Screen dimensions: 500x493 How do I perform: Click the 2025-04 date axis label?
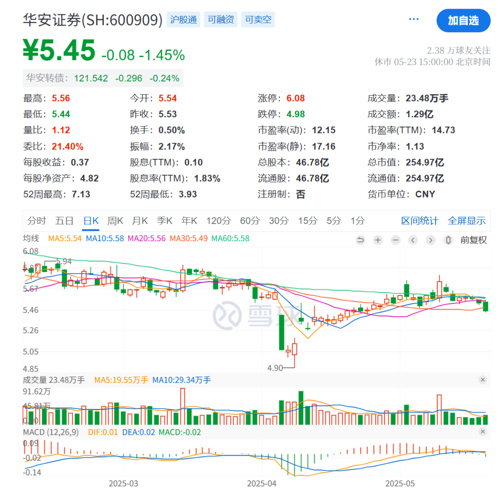[x=262, y=483]
